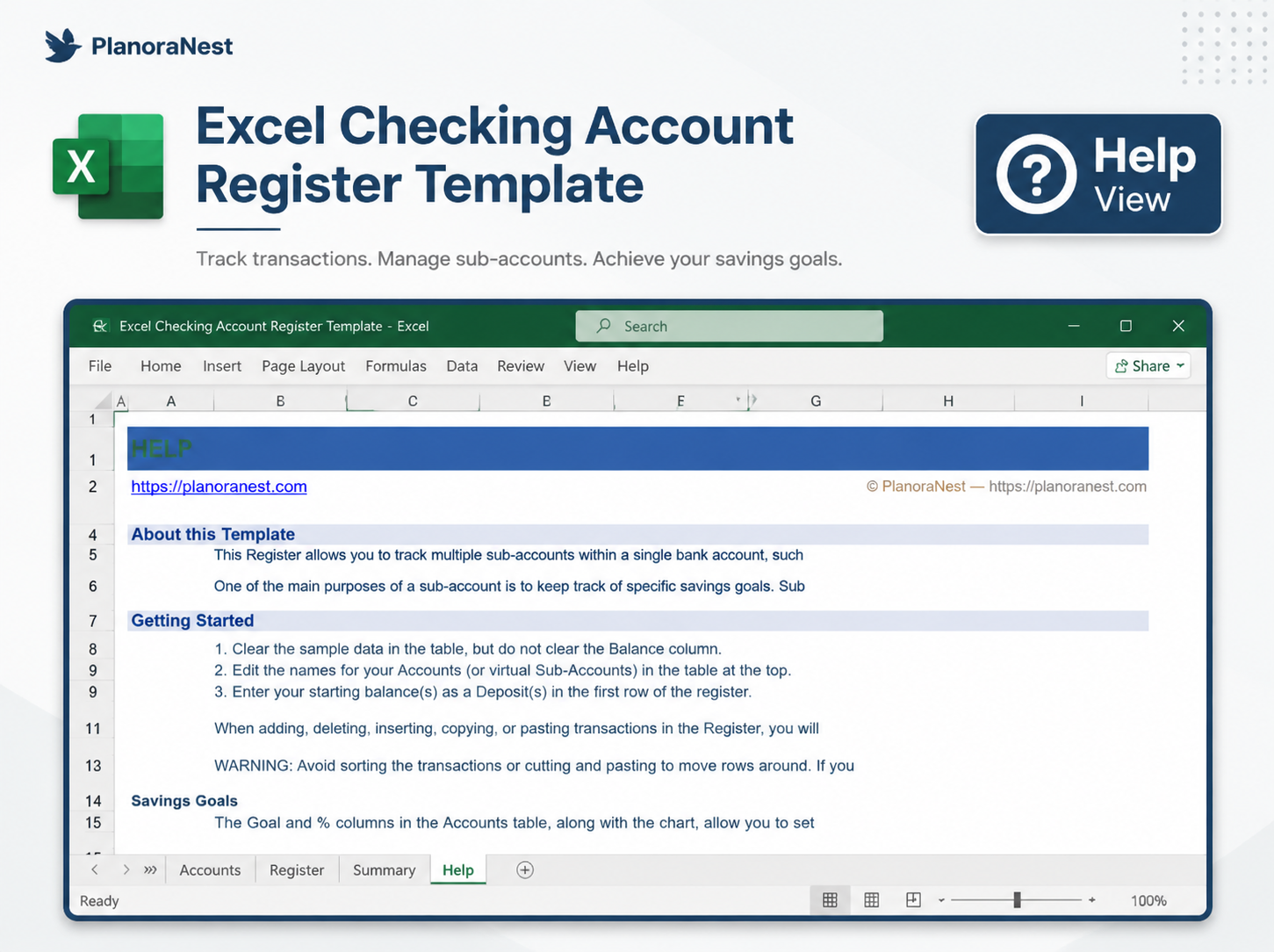Viewport: 1274px width, 952px height.
Task: Switch to the Register sheet tab
Action: click(297, 870)
